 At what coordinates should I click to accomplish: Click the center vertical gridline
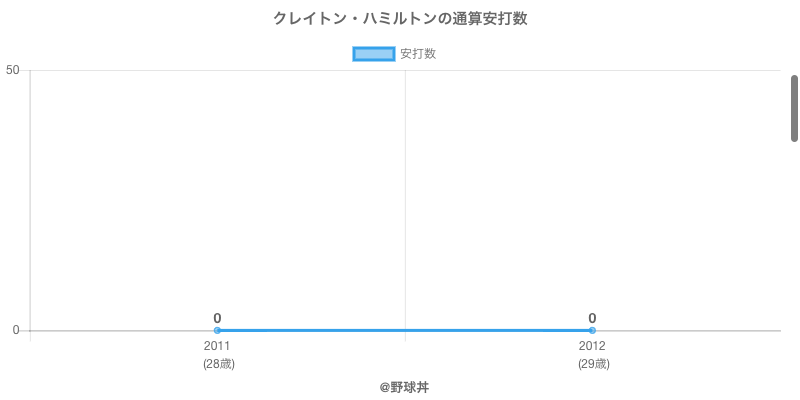click(x=405, y=200)
